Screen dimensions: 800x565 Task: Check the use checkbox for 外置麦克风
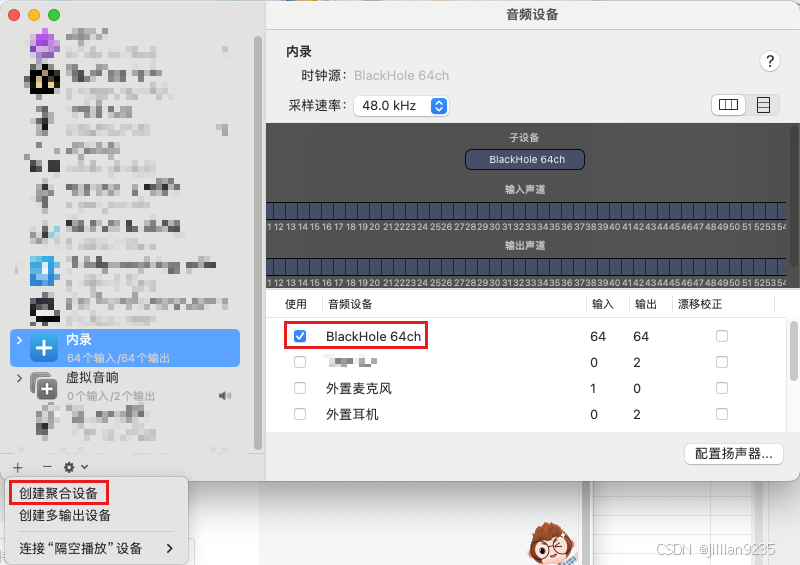(x=300, y=388)
